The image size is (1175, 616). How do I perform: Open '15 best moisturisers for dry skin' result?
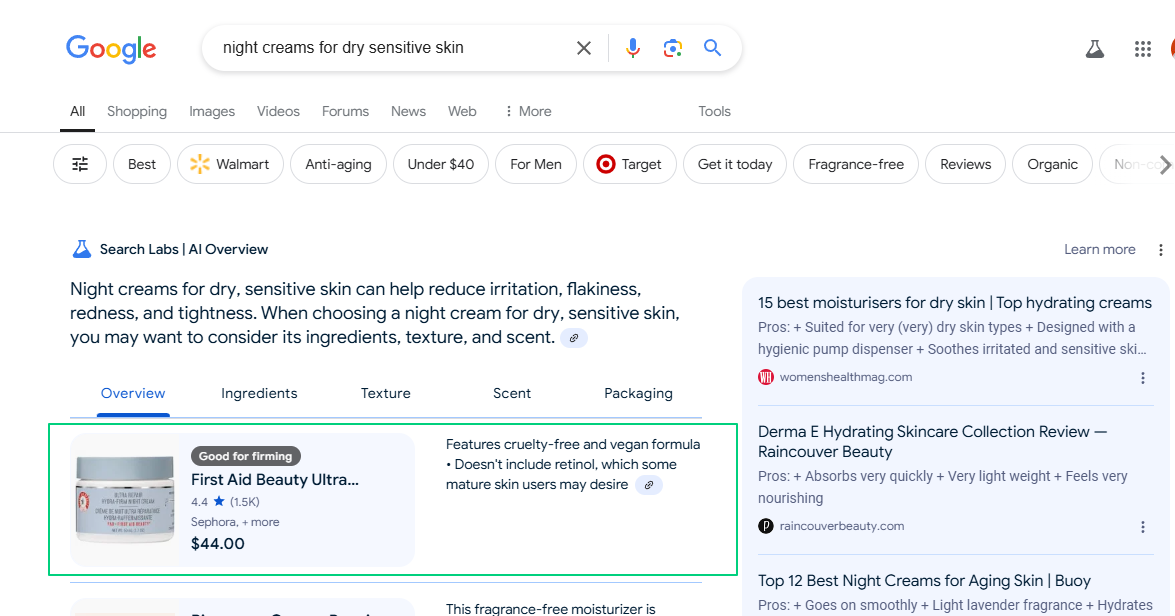955,303
